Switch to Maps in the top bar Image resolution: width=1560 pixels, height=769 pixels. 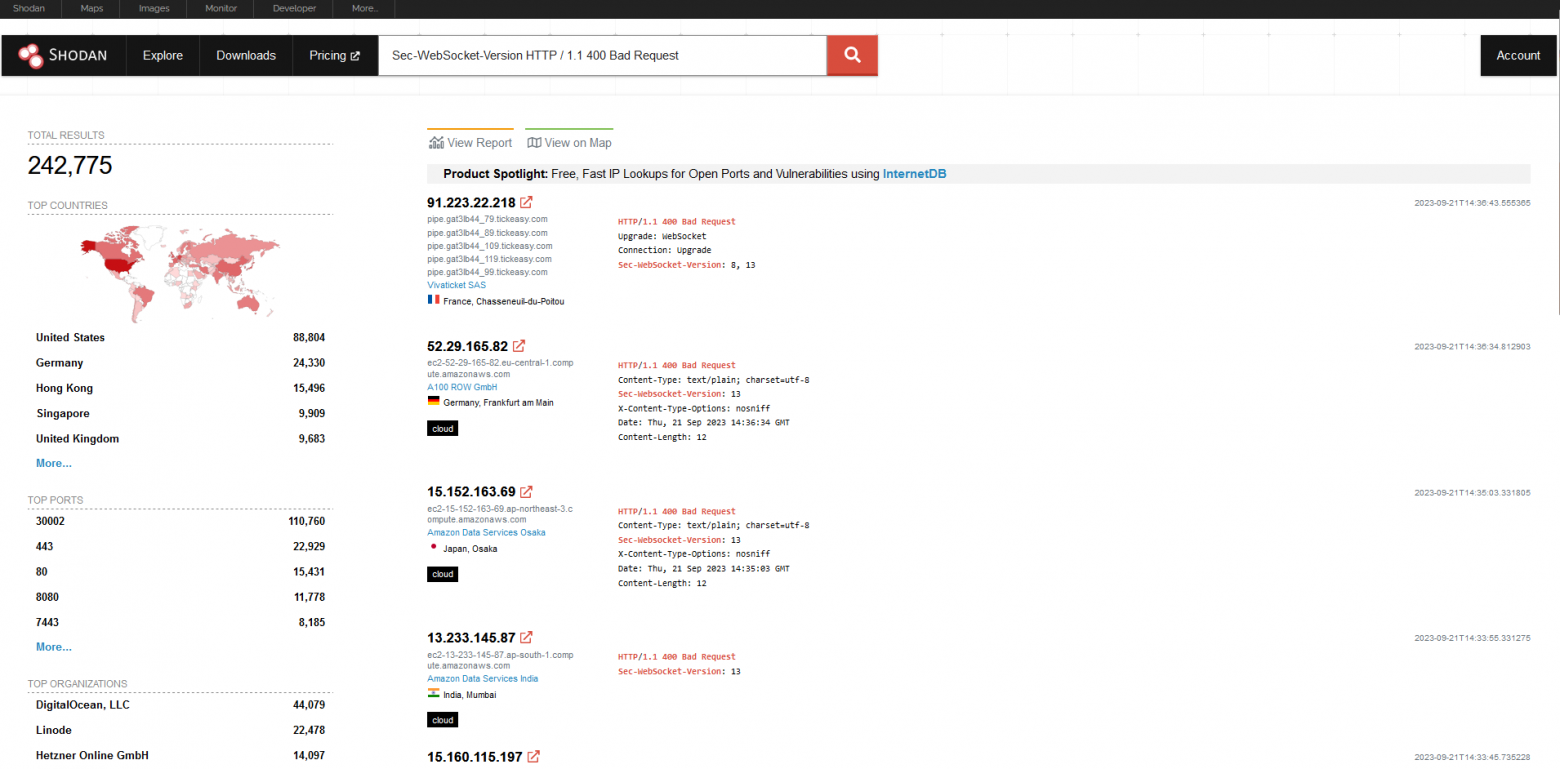pos(91,8)
